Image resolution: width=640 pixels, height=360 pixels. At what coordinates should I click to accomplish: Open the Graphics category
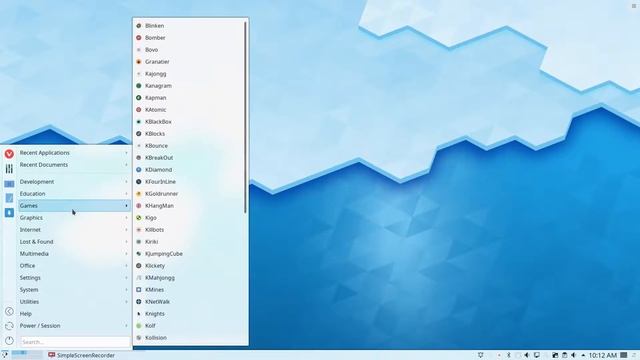74,218
